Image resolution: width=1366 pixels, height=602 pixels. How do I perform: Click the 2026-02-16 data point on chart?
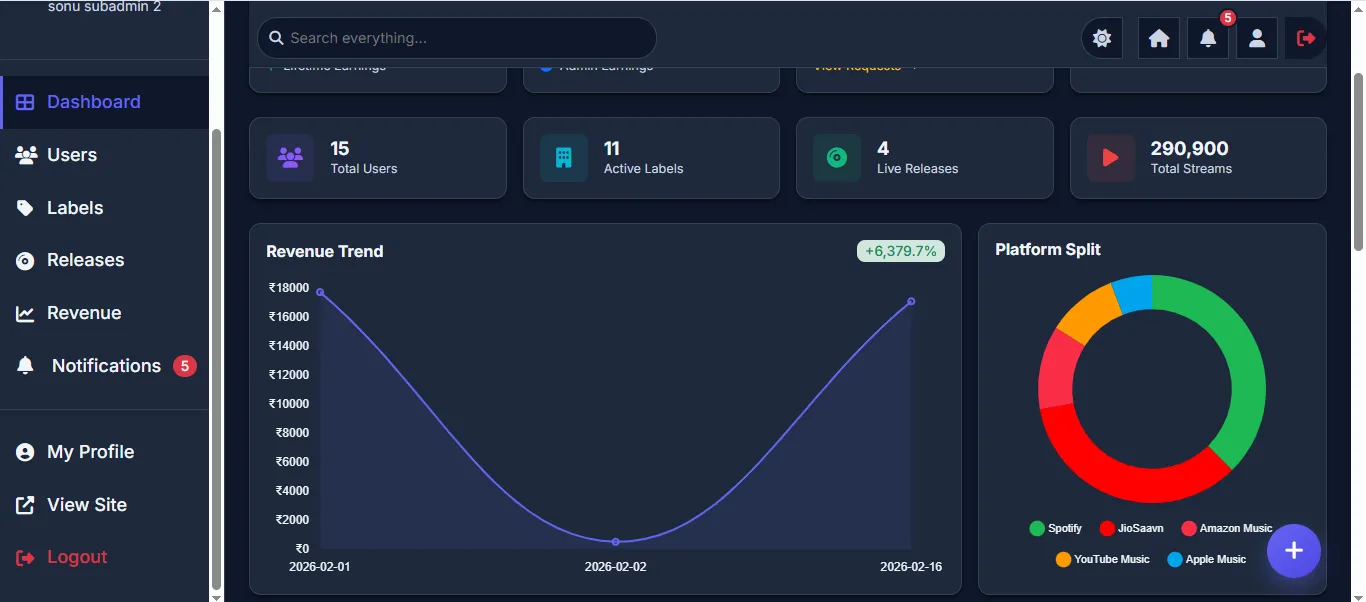click(911, 301)
